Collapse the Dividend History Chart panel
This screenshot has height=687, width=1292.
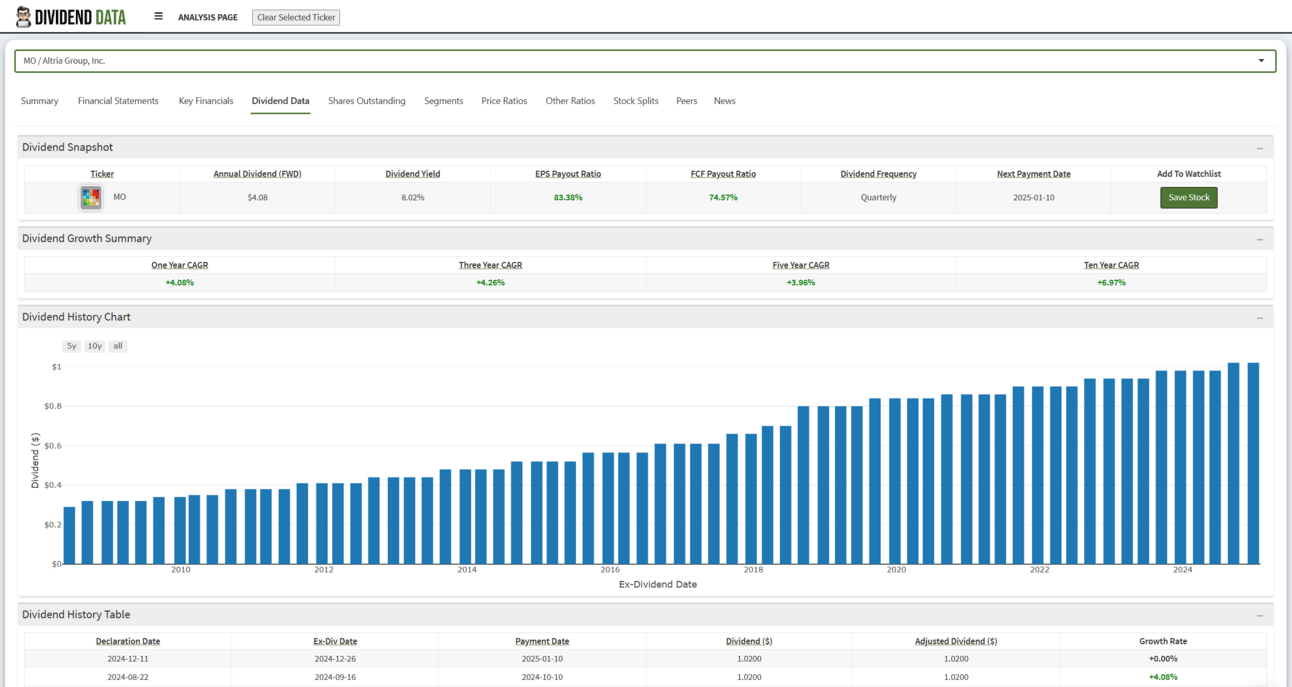point(1259,318)
